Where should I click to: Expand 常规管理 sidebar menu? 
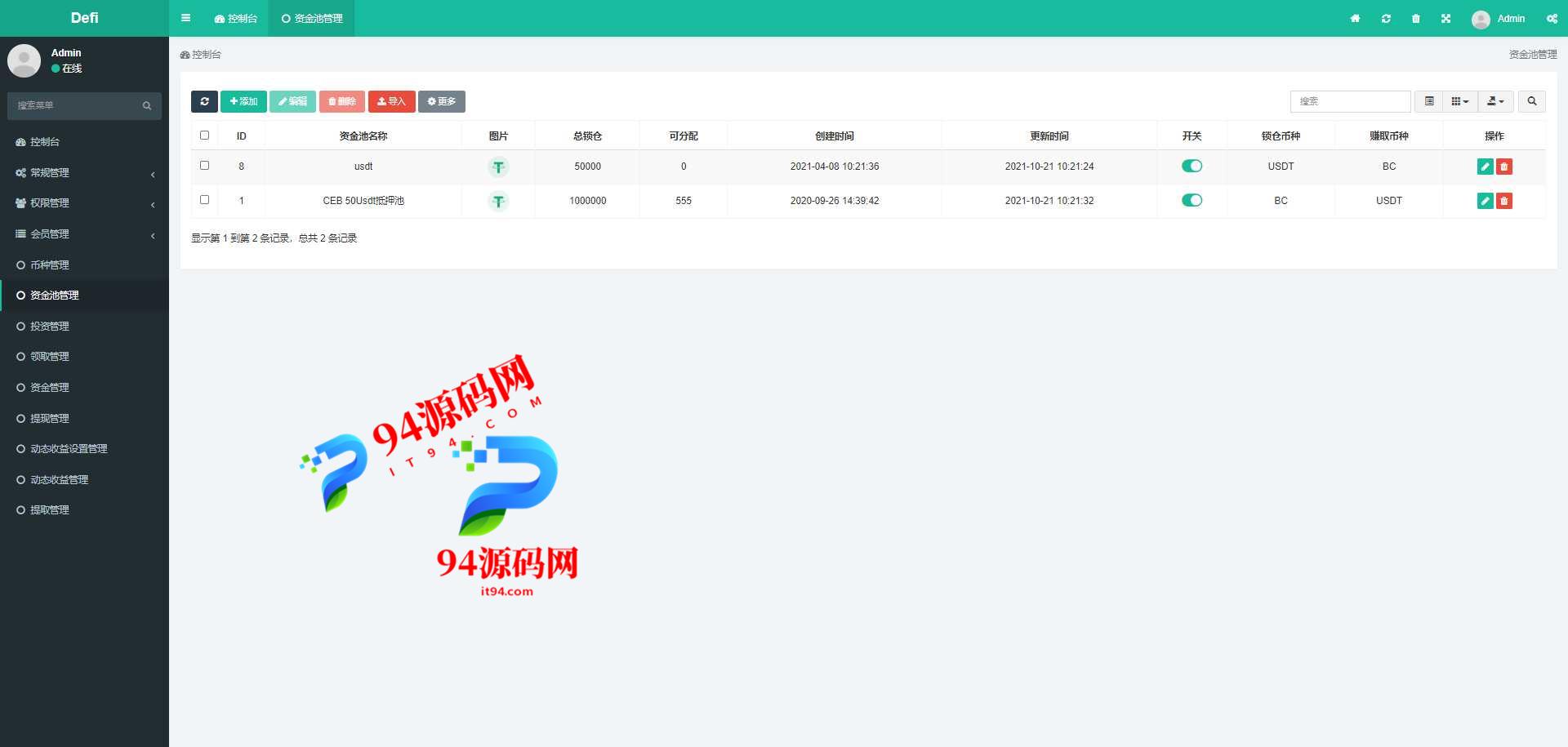[x=84, y=172]
